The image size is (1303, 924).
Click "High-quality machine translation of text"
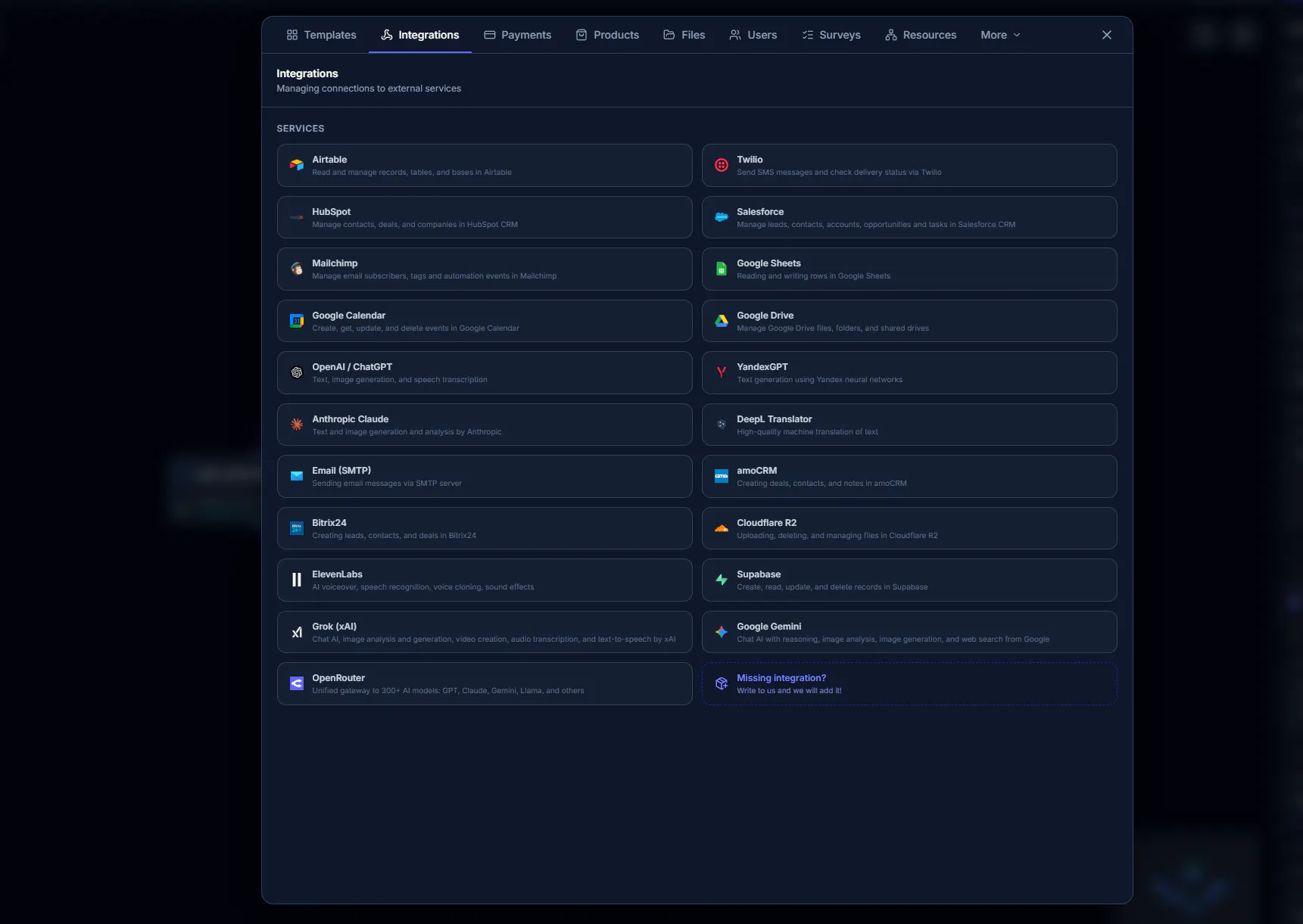pos(807,432)
